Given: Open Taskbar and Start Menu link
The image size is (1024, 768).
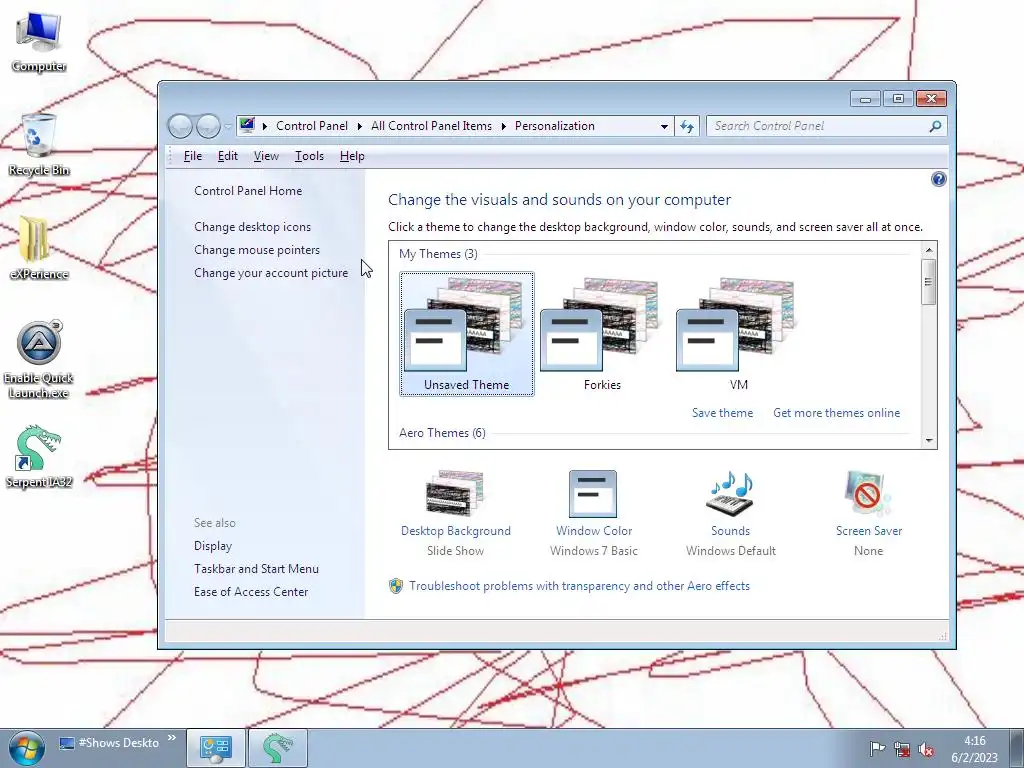Looking at the screenshot, I should pyautogui.click(x=256, y=569).
